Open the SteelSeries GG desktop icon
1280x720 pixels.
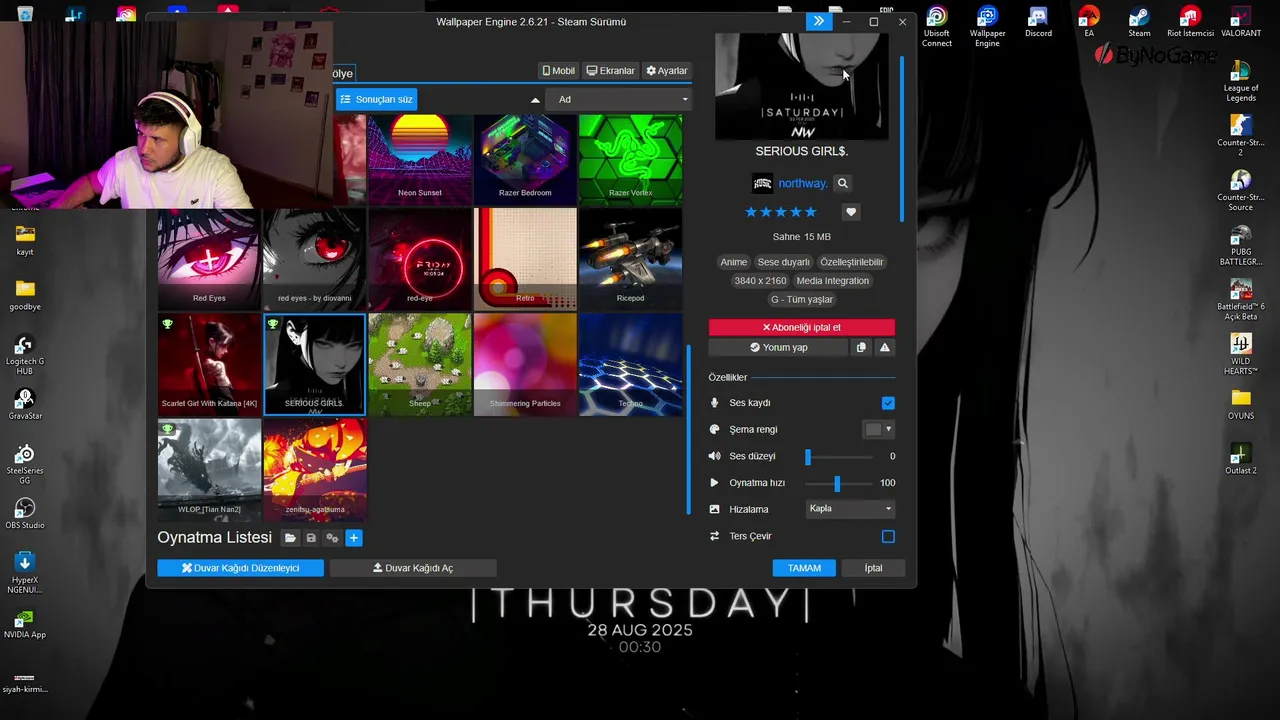(x=25, y=465)
